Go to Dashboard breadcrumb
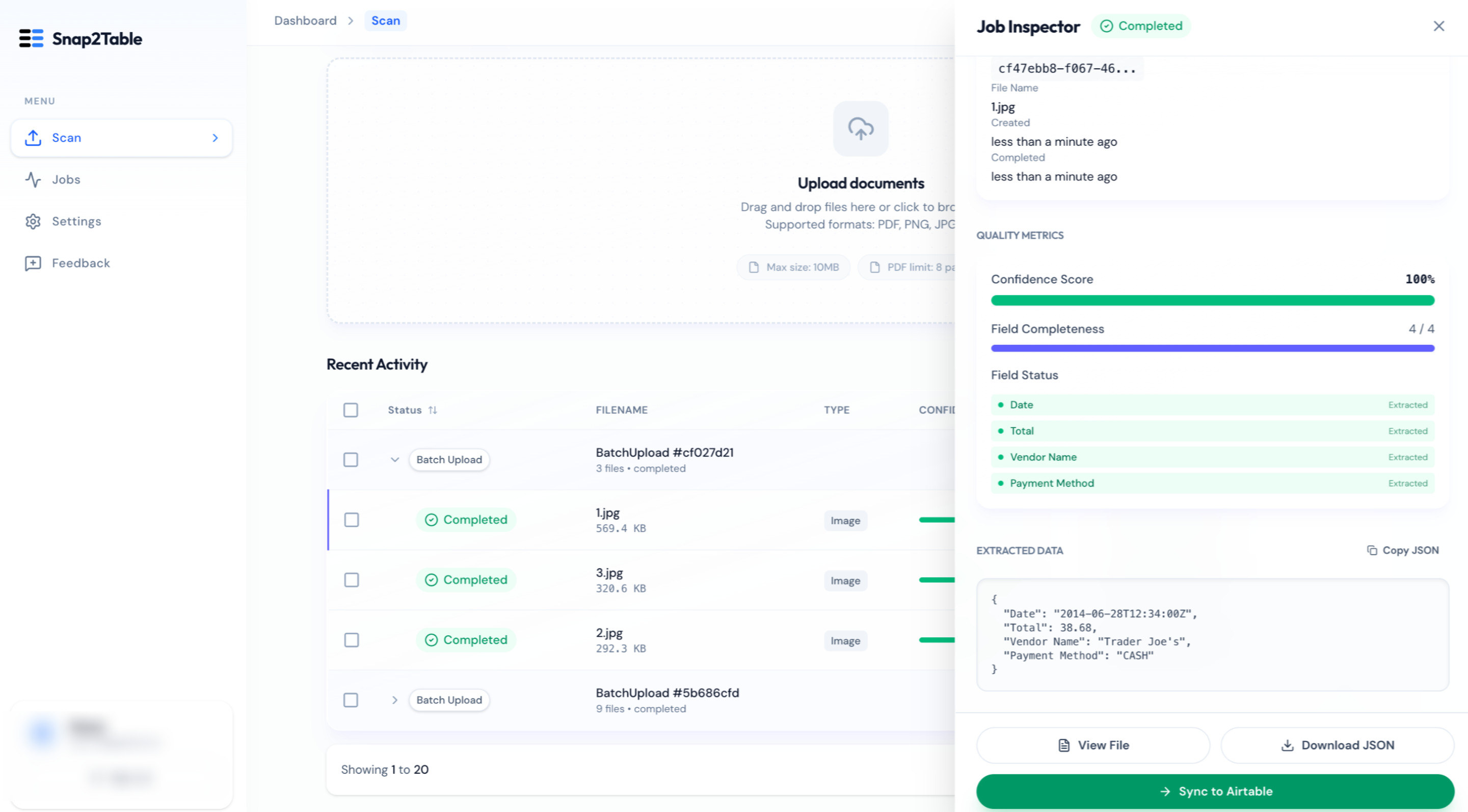 (305, 20)
